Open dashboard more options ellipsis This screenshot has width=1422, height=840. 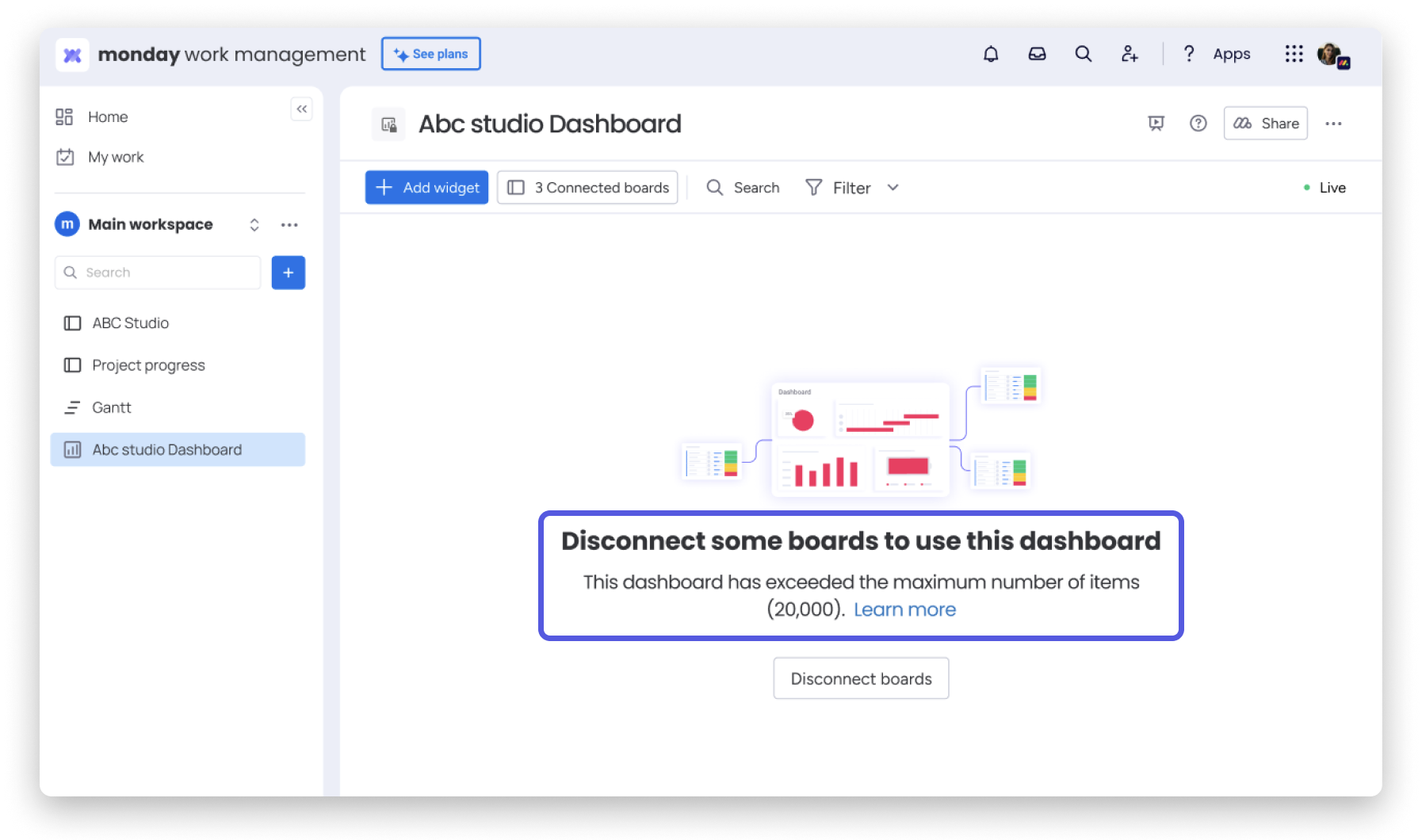1334,124
